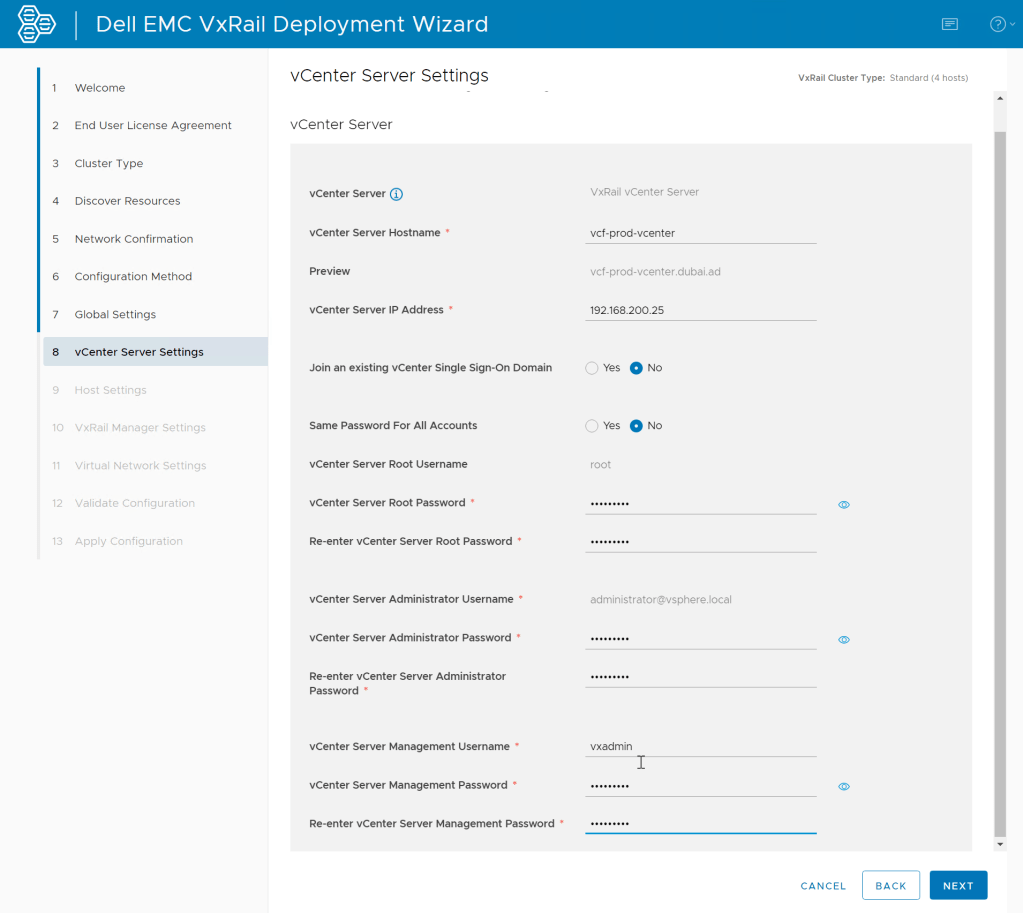Viewport: 1023px width, 913px height.
Task: Navigate to the Configuration Method step
Action: click(133, 276)
